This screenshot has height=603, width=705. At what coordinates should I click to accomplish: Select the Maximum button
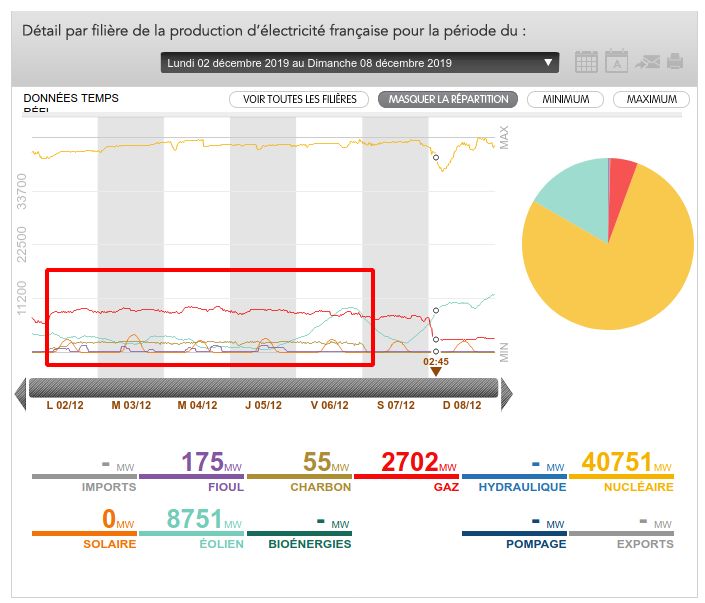click(651, 99)
